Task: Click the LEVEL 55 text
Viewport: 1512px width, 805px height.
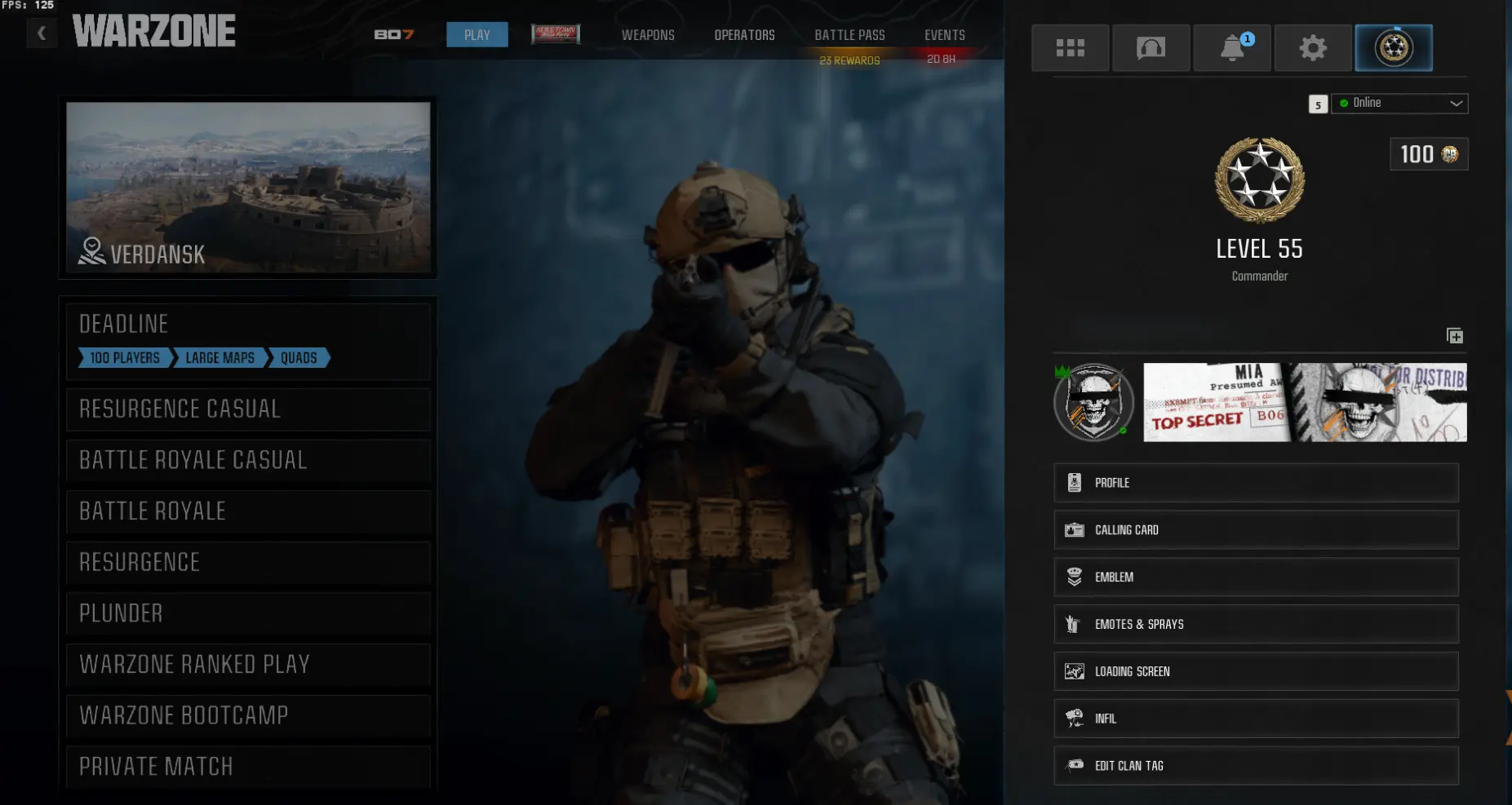Action: click(x=1259, y=249)
